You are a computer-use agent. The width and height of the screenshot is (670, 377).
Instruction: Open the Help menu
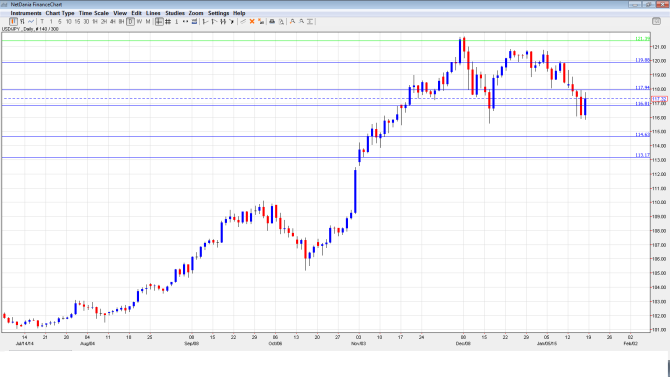(x=239, y=13)
